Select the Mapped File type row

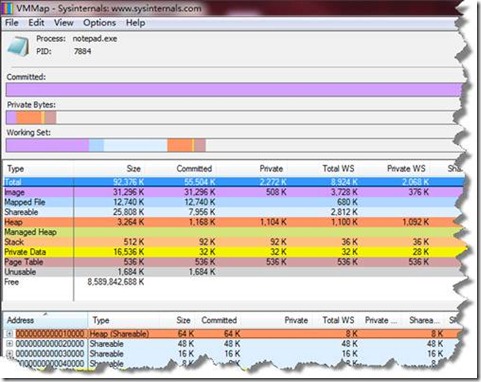coord(233,202)
